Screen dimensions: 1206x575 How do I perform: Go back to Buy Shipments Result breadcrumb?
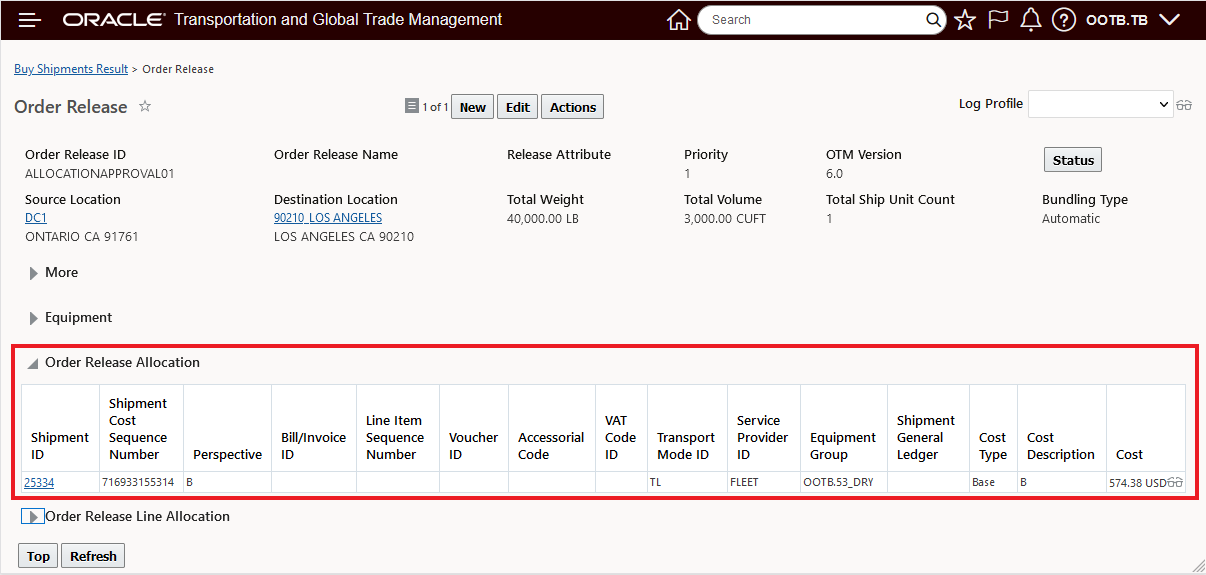click(x=71, y=69)
